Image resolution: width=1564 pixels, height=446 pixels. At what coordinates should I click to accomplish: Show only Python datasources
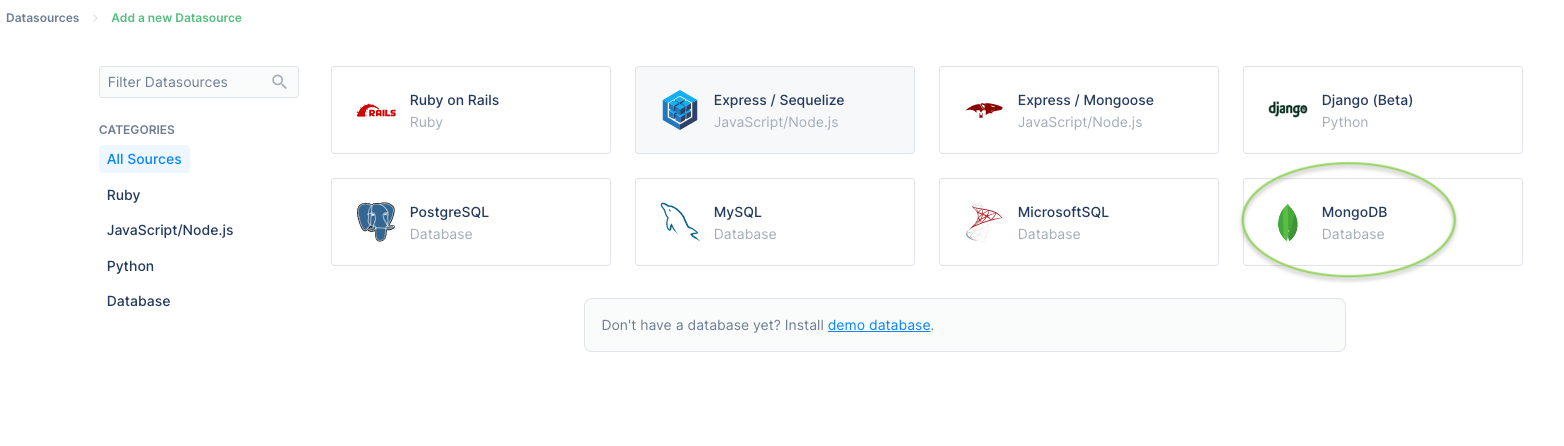(130, 266)
